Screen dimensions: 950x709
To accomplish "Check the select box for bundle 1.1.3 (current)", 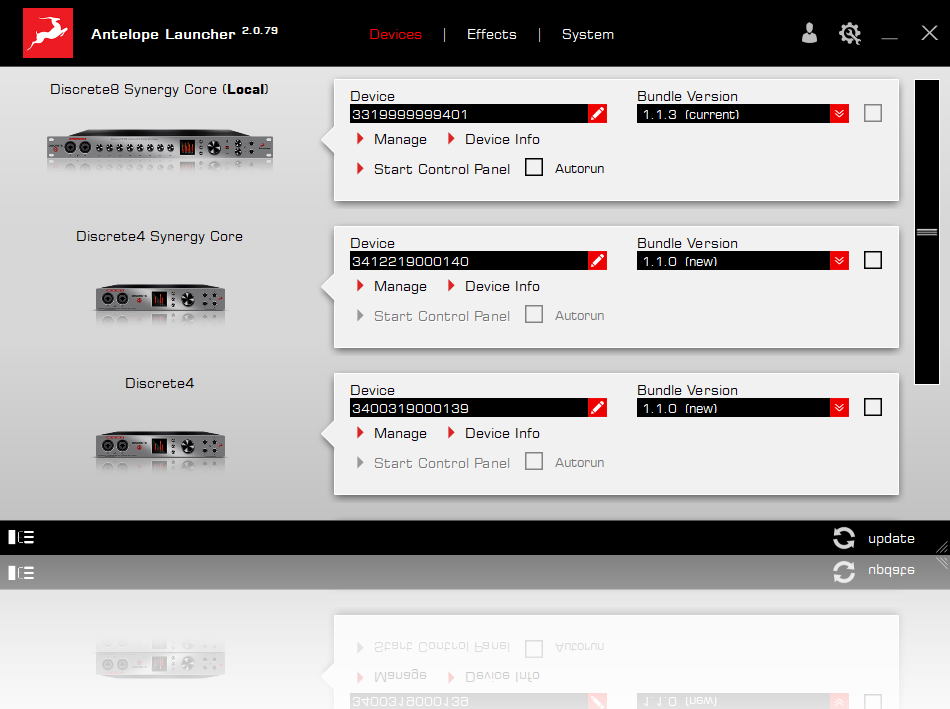I will click(x=872, y=113).
